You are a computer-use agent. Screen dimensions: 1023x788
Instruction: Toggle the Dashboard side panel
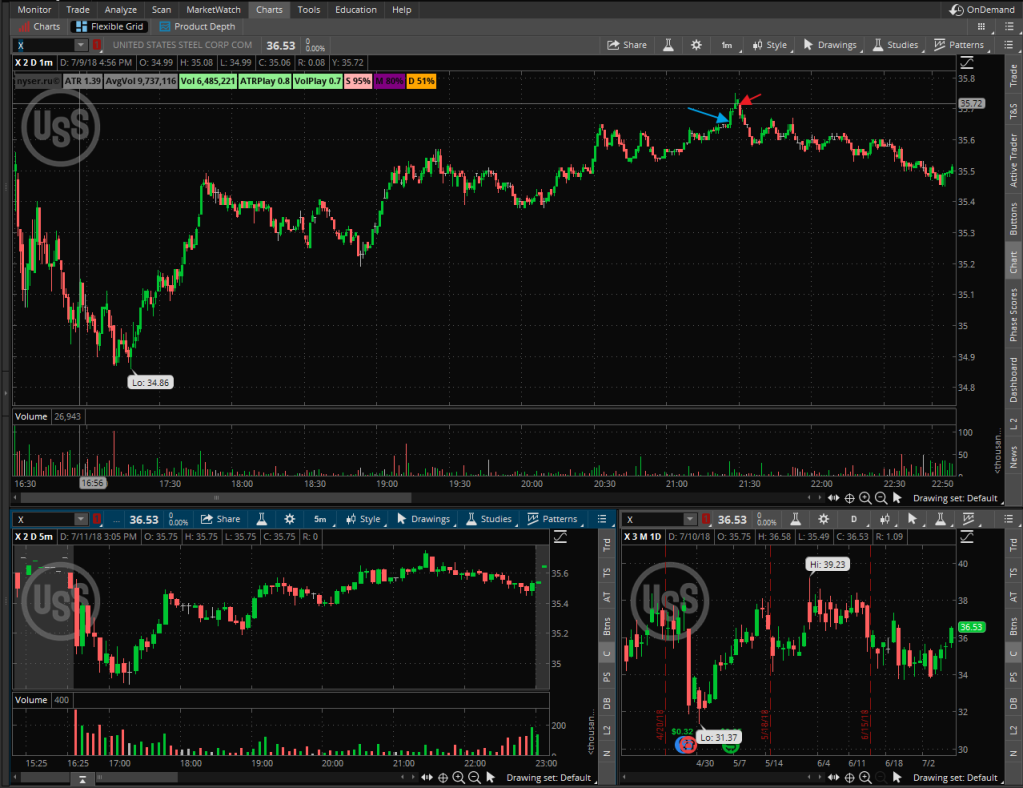pyautogui.click(x=1013, y=379)
